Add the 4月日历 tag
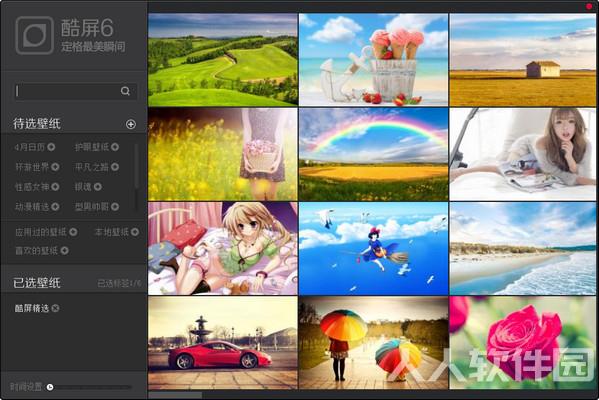The image size is (599, 400). click(x=51, y=147)
